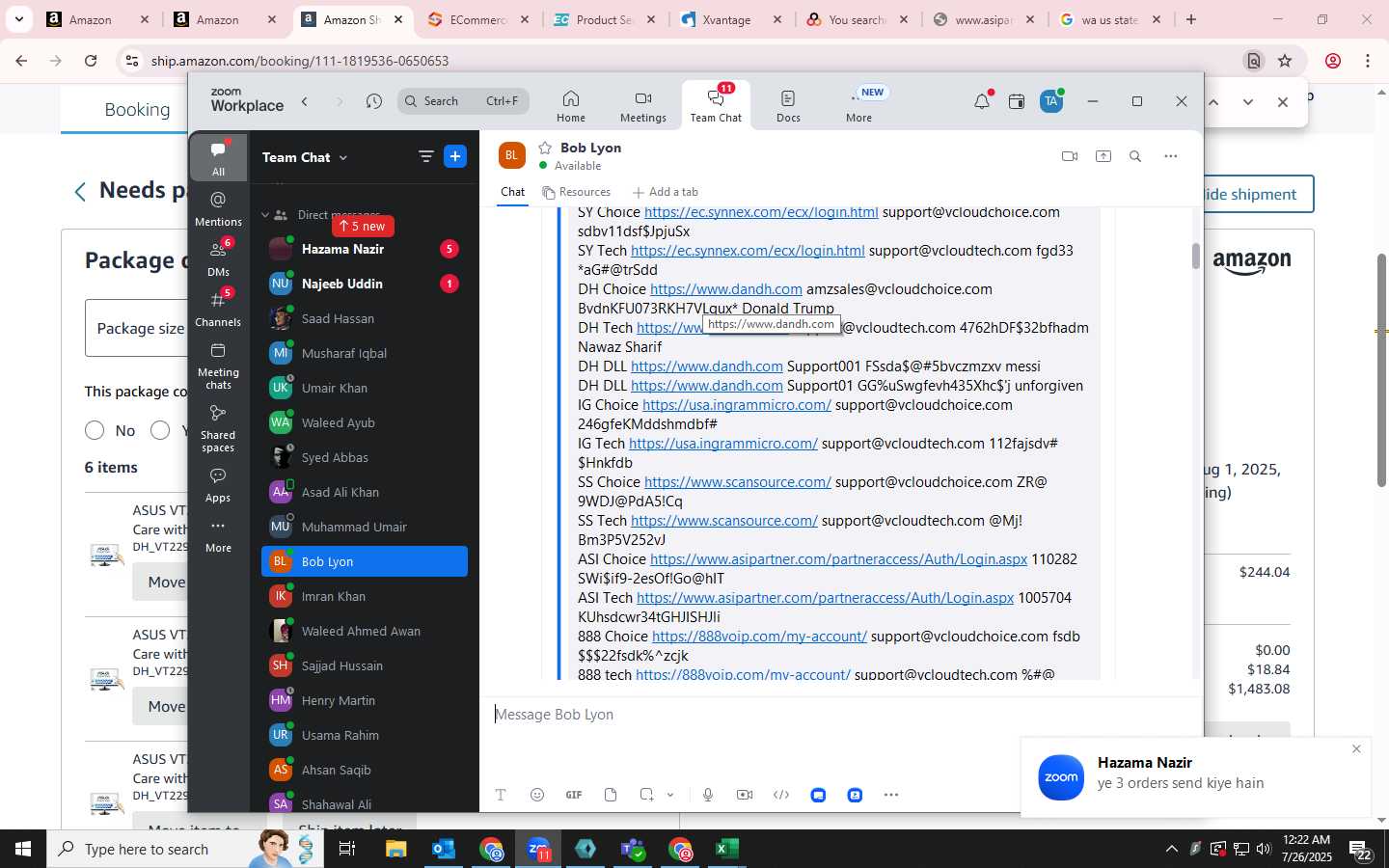Screen dimensions: 1389x868
Task: Toggle text formatting toolbar
Action: pos(501,795)
